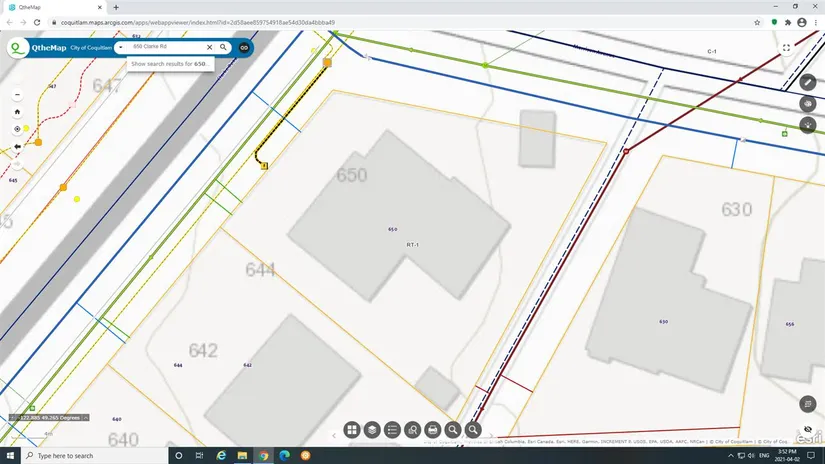825x464 pixels.
Task: Go to previous map extent arrow
Action: 17,146
